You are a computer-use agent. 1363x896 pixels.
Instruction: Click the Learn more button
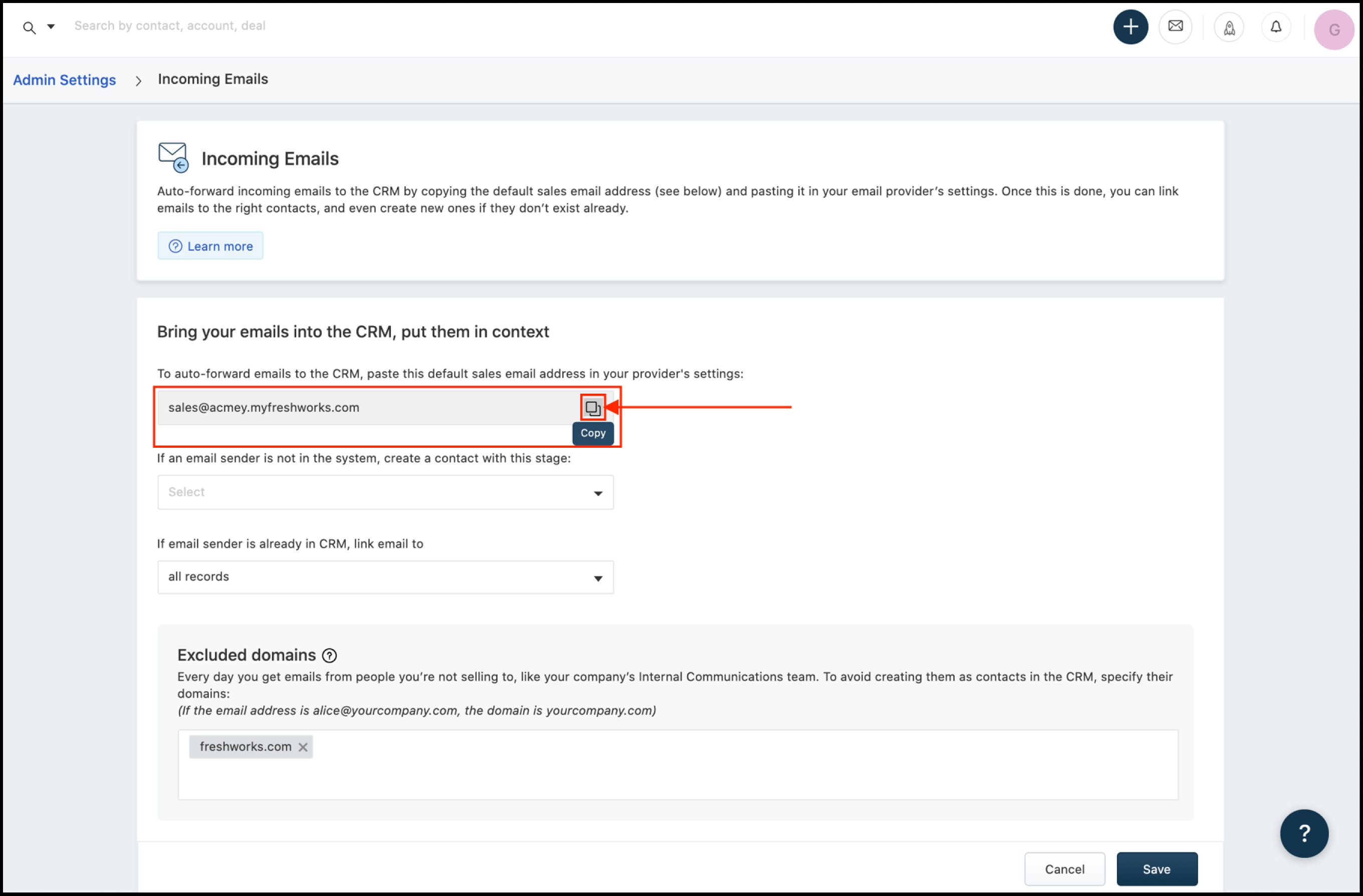pyautogui.click(x=210, y=246)
